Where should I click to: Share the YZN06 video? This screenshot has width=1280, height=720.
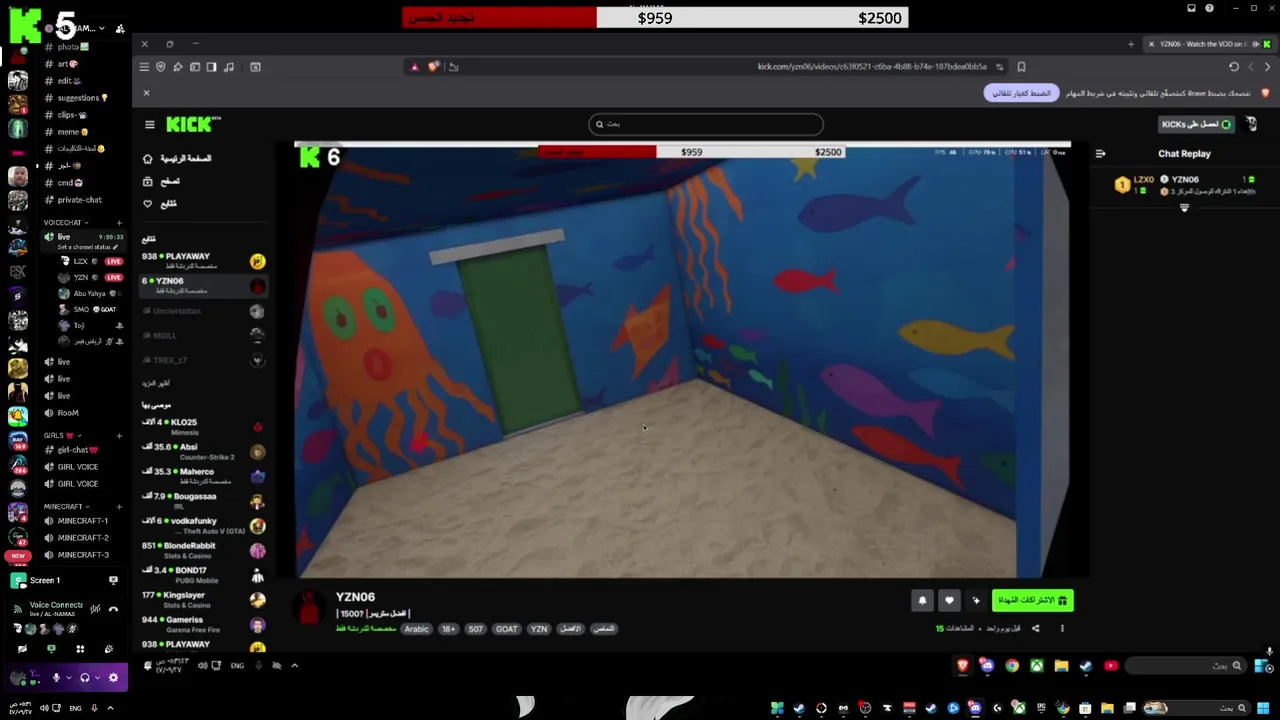[x=1035, y=629]
